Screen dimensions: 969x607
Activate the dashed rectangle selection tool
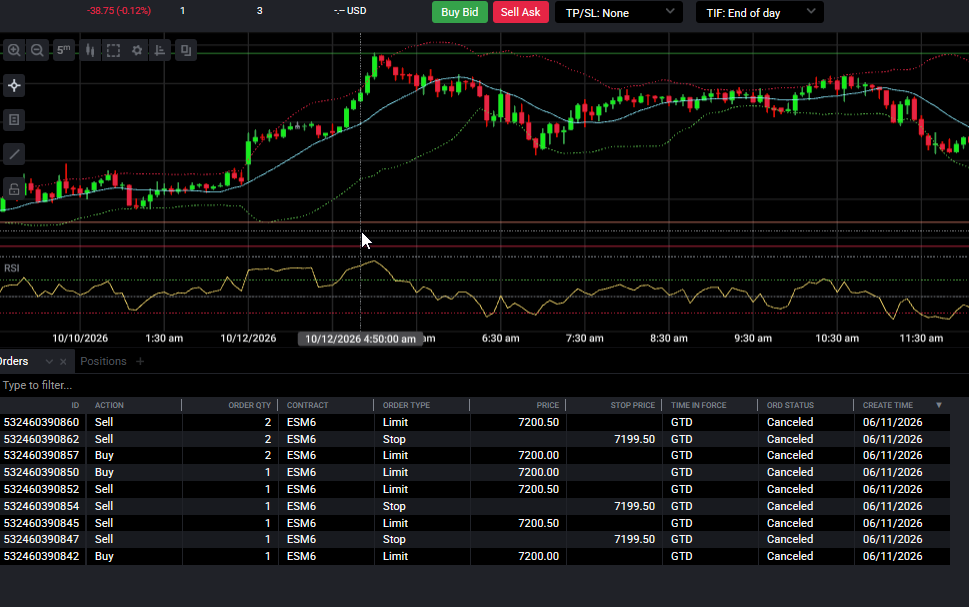coord(114,50)
